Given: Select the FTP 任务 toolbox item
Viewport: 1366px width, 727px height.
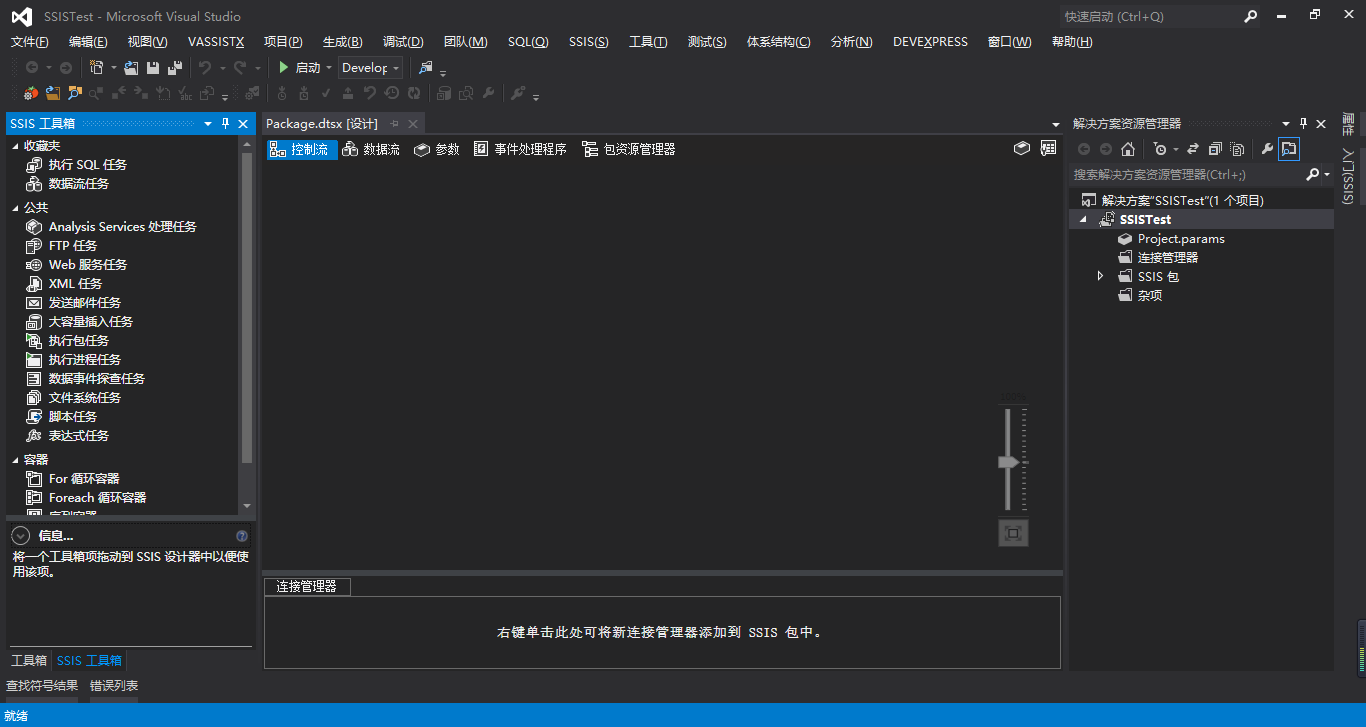Looking at the screenshot, I should (61, 246).
